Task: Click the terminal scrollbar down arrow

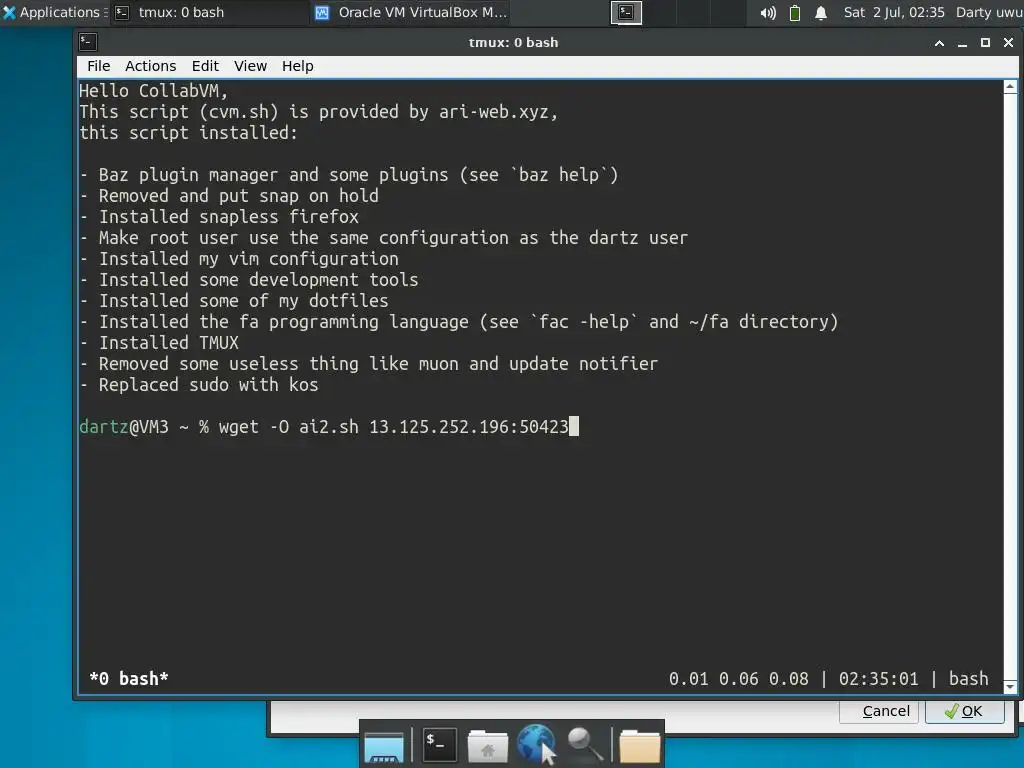Action: (x=1010, y=686)
